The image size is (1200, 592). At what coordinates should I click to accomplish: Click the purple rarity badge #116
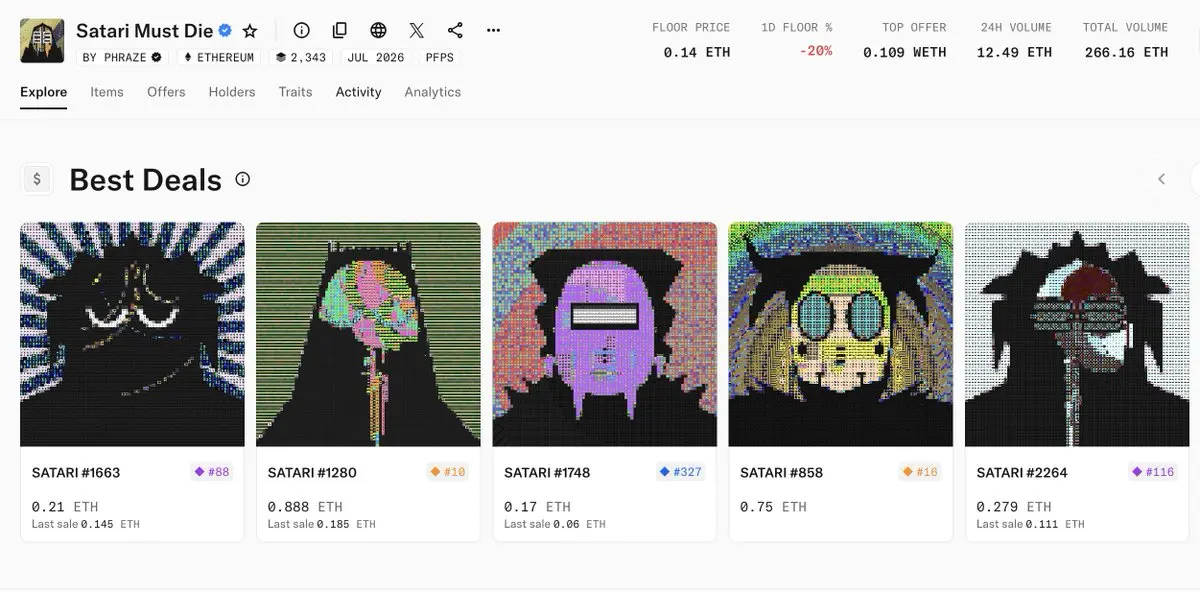pos(1153,472)
